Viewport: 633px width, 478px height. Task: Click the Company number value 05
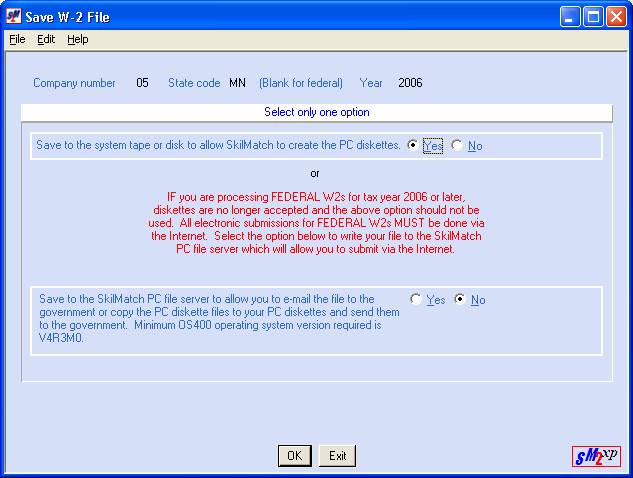point(142,83)
